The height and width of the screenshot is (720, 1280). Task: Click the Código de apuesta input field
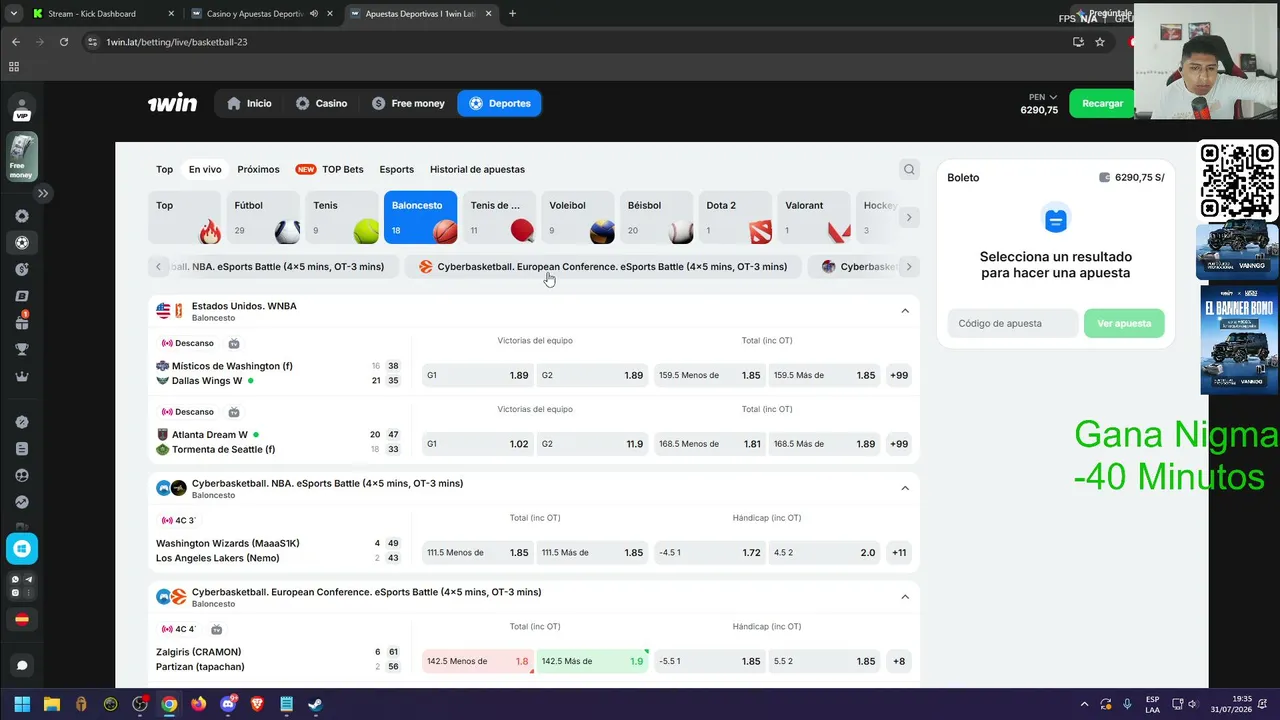(1012, 323)
